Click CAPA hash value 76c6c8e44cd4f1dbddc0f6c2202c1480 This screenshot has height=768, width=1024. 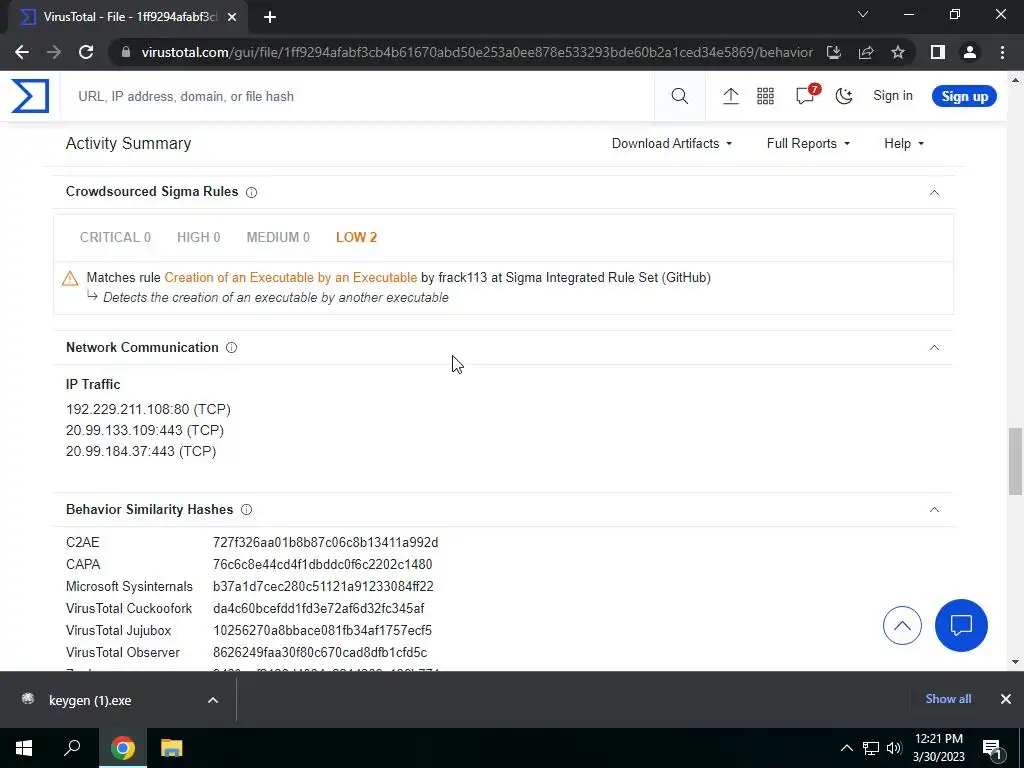pos(323,564)
